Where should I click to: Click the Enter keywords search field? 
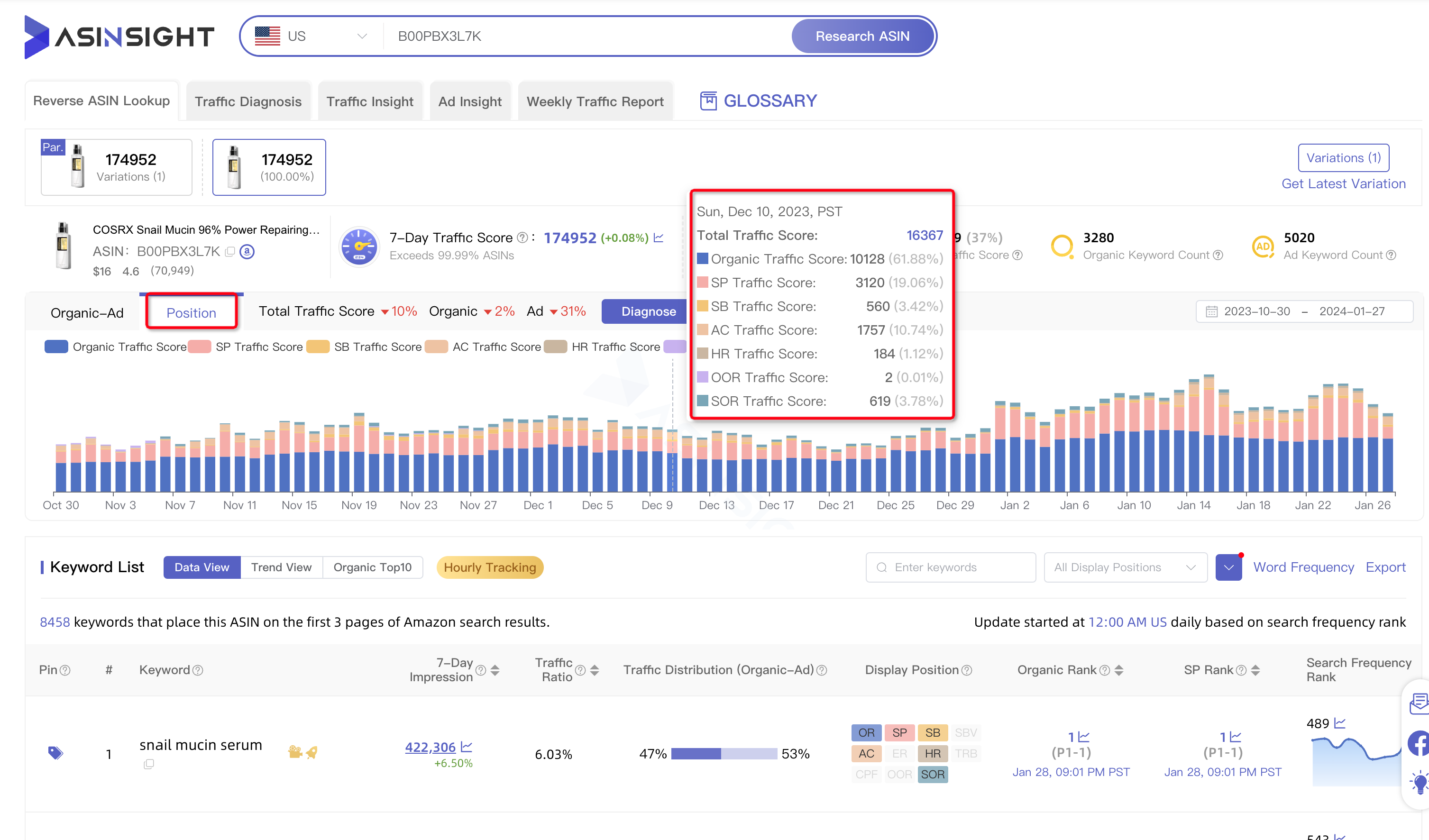[951, 567]
